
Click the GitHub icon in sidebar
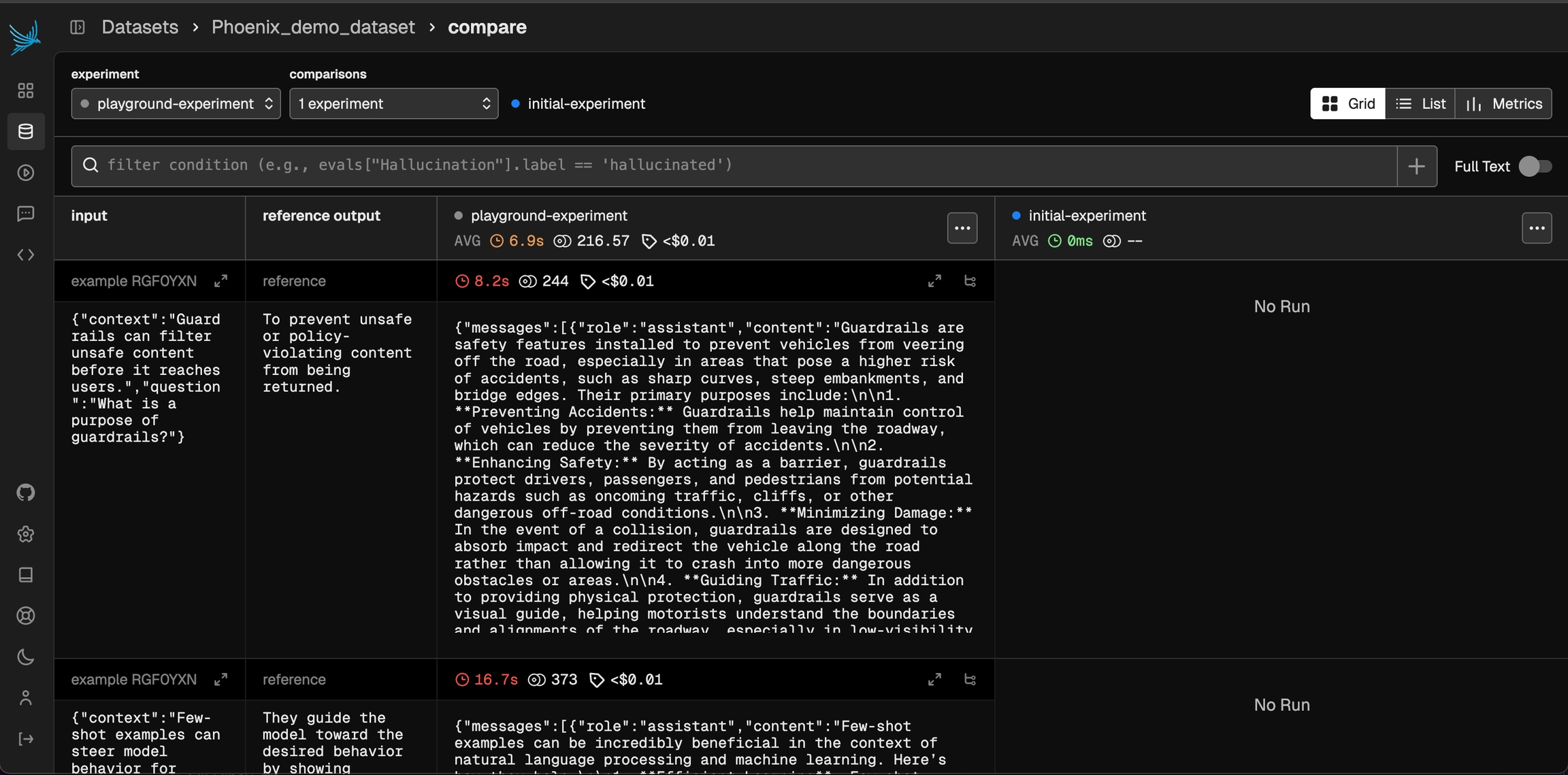(26, 492)
